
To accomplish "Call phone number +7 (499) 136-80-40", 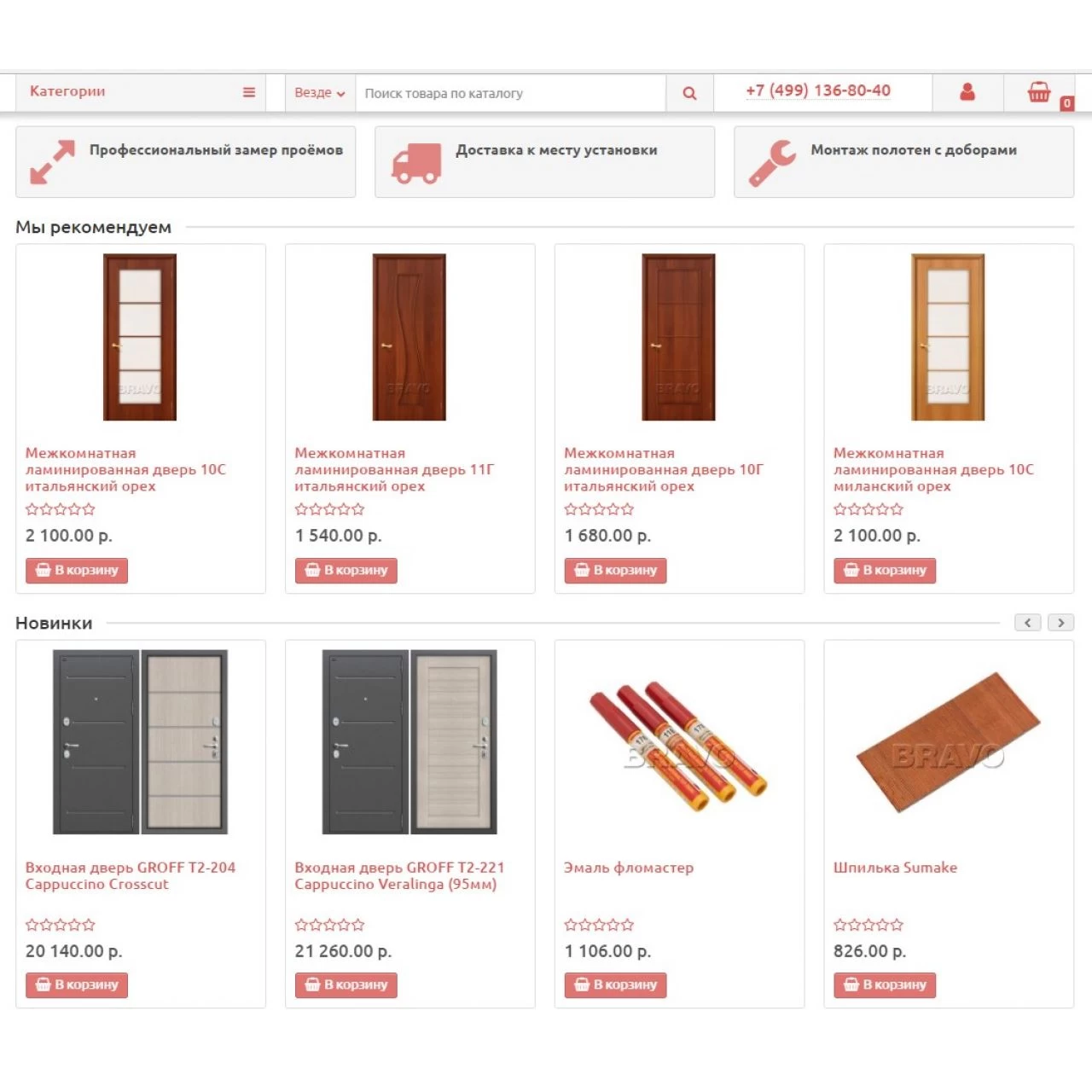I will click(818, 90).
